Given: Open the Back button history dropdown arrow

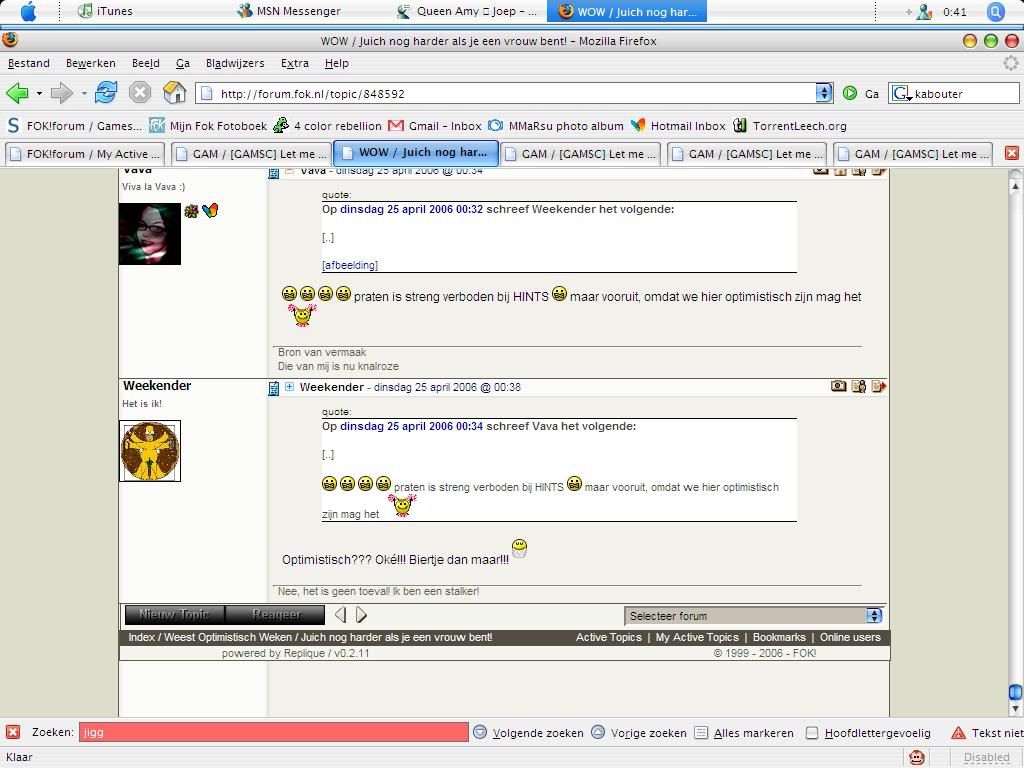Looking at the screenshot, I should pos(39,93).
